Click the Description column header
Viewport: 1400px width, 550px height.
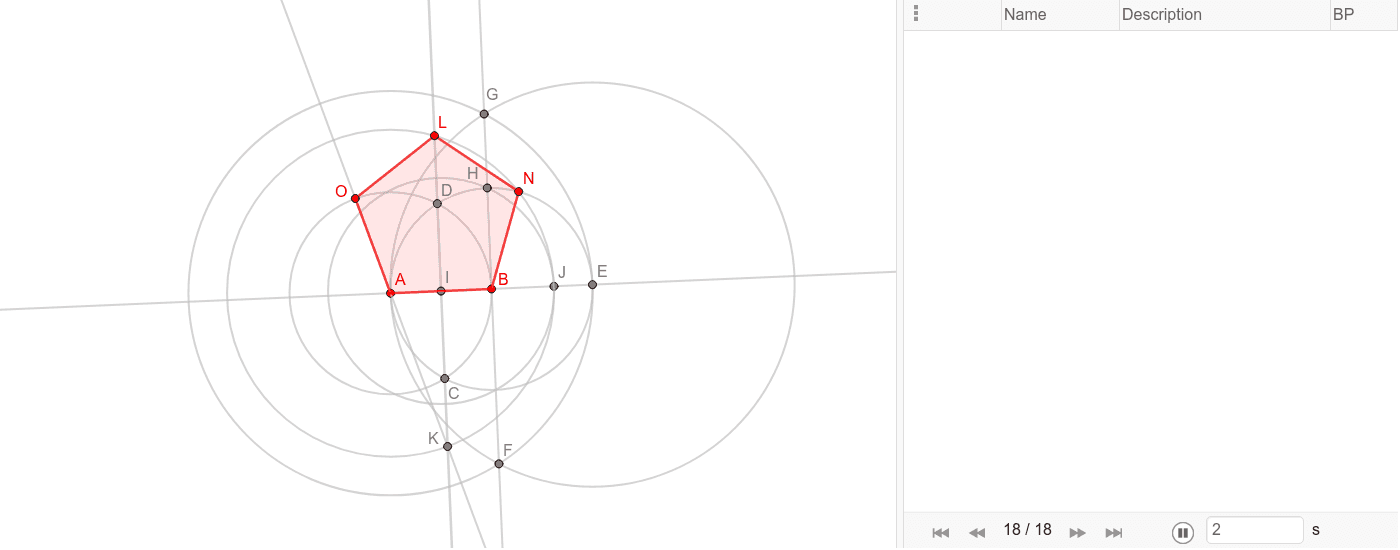tap(1222, 15)
